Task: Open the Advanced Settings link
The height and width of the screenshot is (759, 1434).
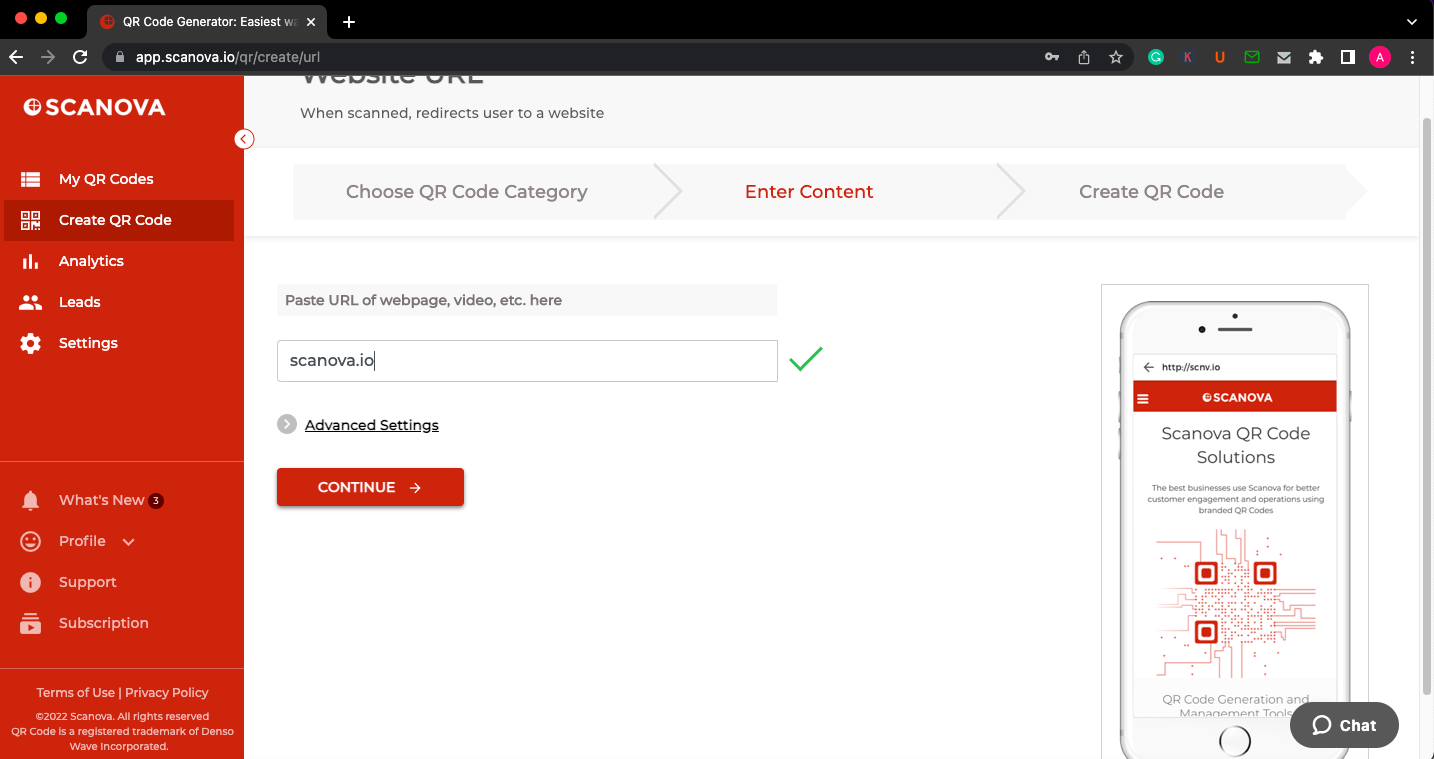Action: pos(372,425)
